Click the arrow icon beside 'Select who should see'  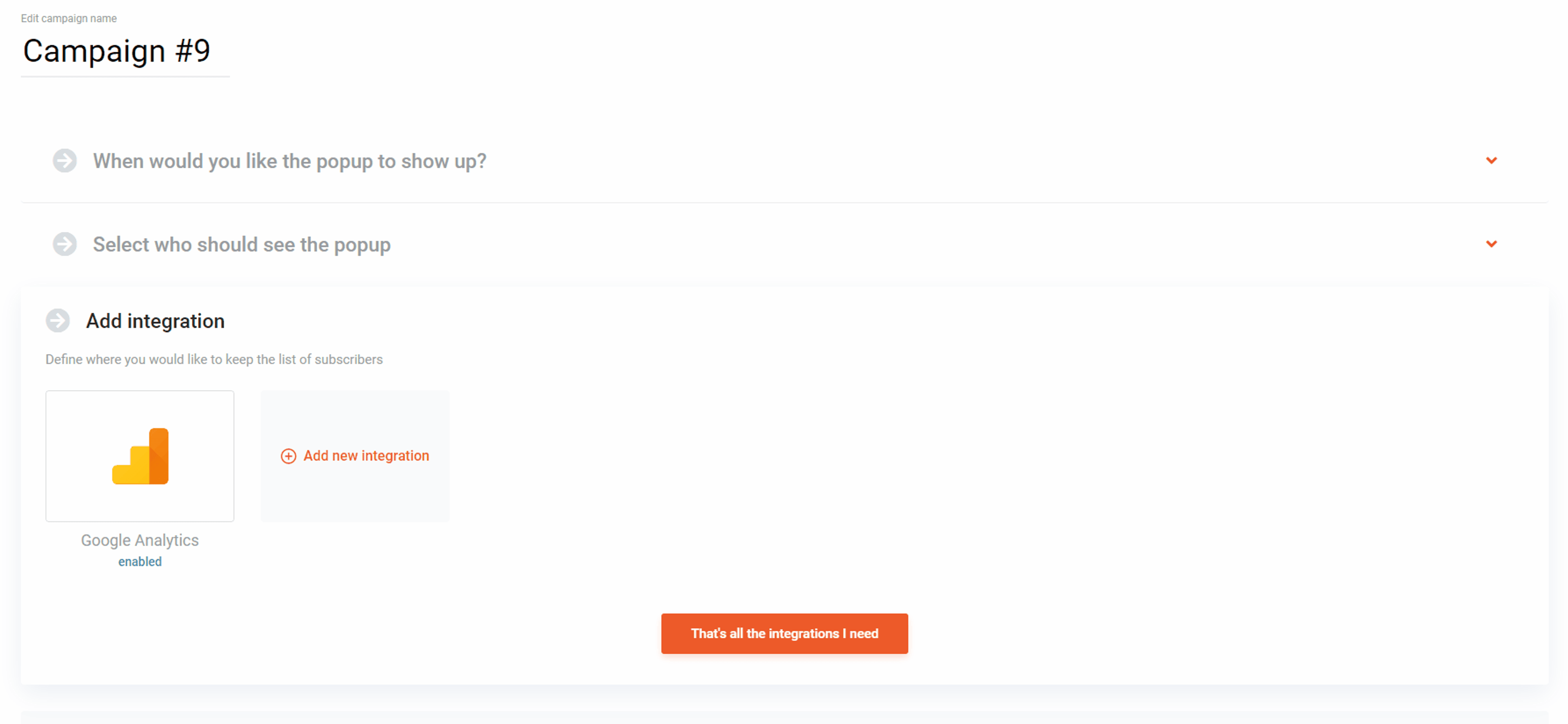coord(65,244)
